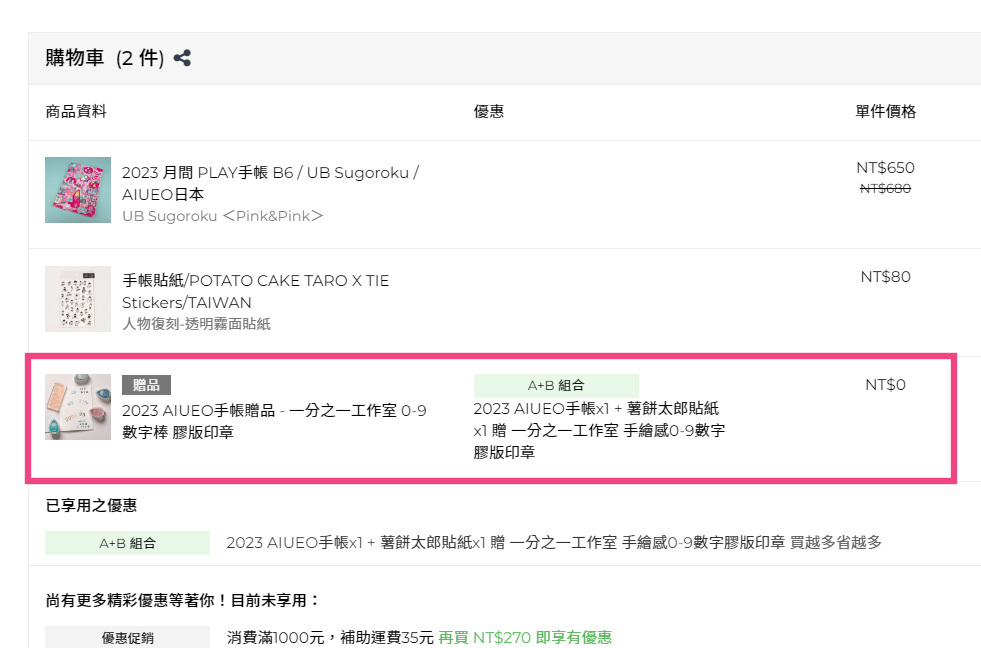Image resolution: width=981 pixels, height=648 pixels.
Task: Open the POTATO CAKE TARO sticker thumbnail
Action: point(78,299)
